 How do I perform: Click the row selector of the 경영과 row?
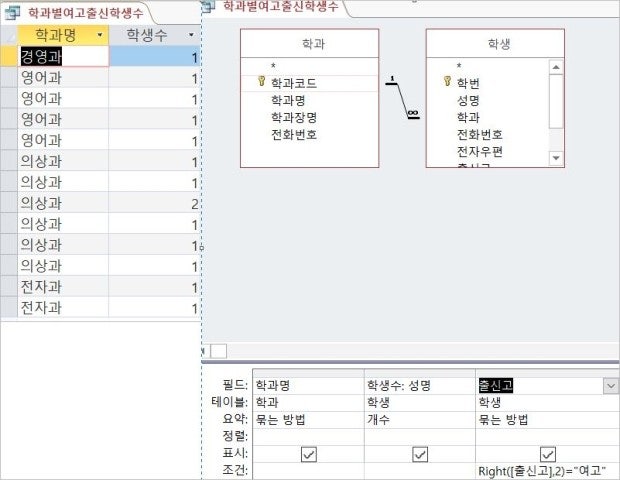9,57
